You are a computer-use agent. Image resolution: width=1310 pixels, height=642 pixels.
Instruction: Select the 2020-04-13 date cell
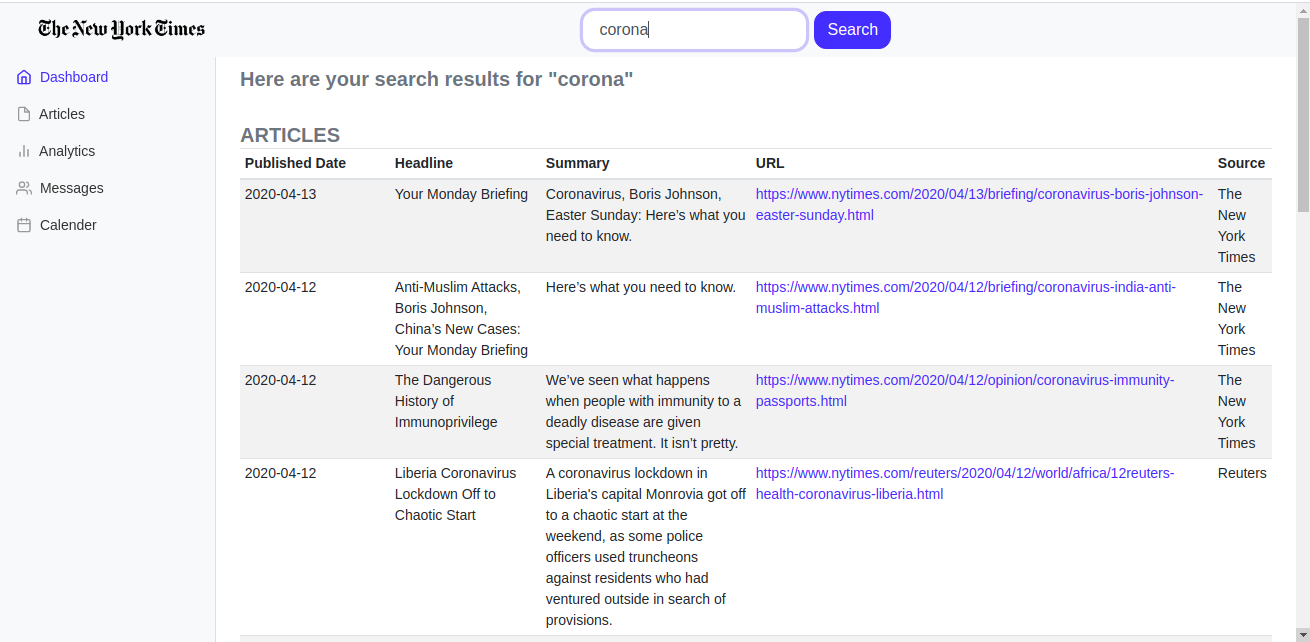click(280, 194)
